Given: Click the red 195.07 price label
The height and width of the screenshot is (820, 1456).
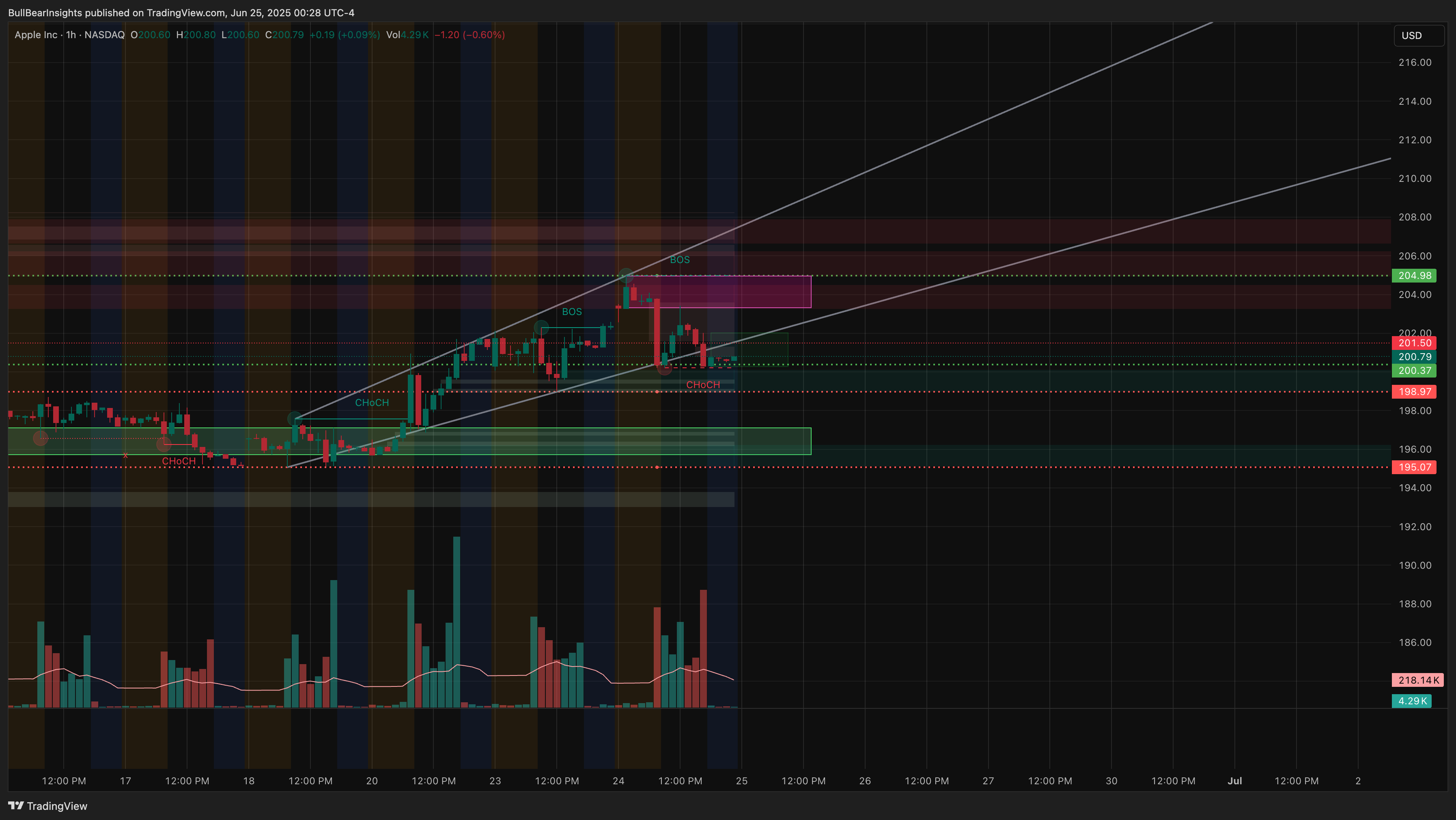Looking at the screenshot, I should pyautogui.click(x=1415, y=467).
